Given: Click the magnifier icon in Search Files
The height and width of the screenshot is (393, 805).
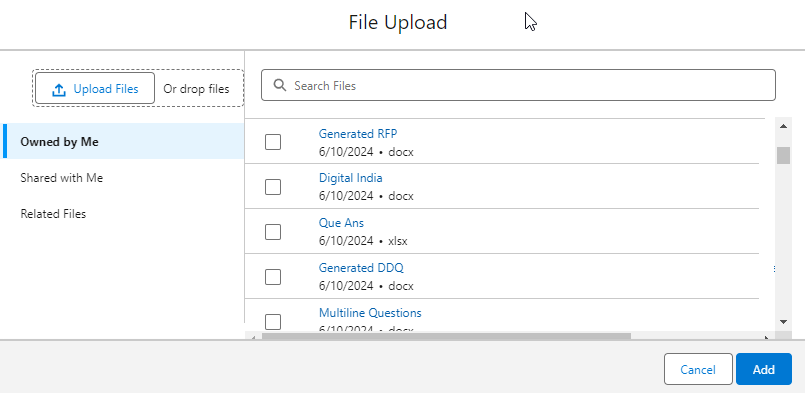Looking at the screenshot, I should [280, 85].
